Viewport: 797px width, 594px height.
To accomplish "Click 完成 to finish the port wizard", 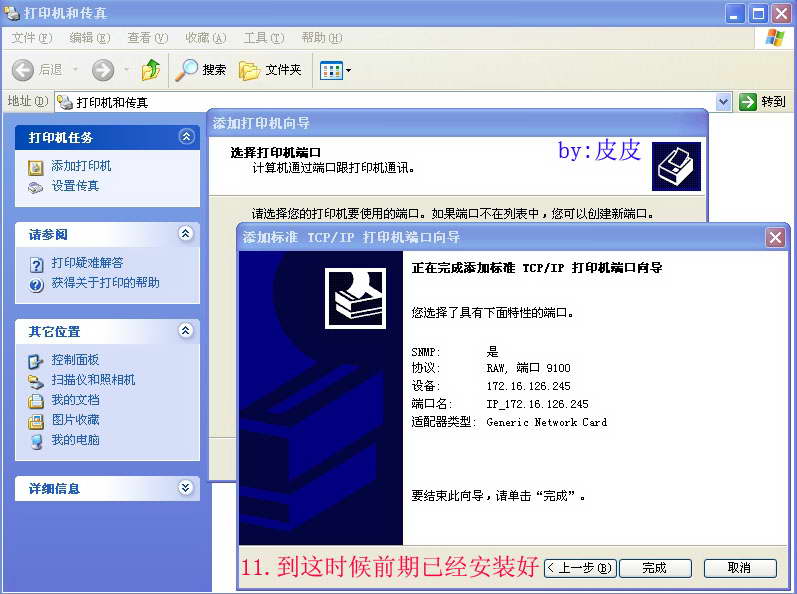I will (x=655, y=568).
